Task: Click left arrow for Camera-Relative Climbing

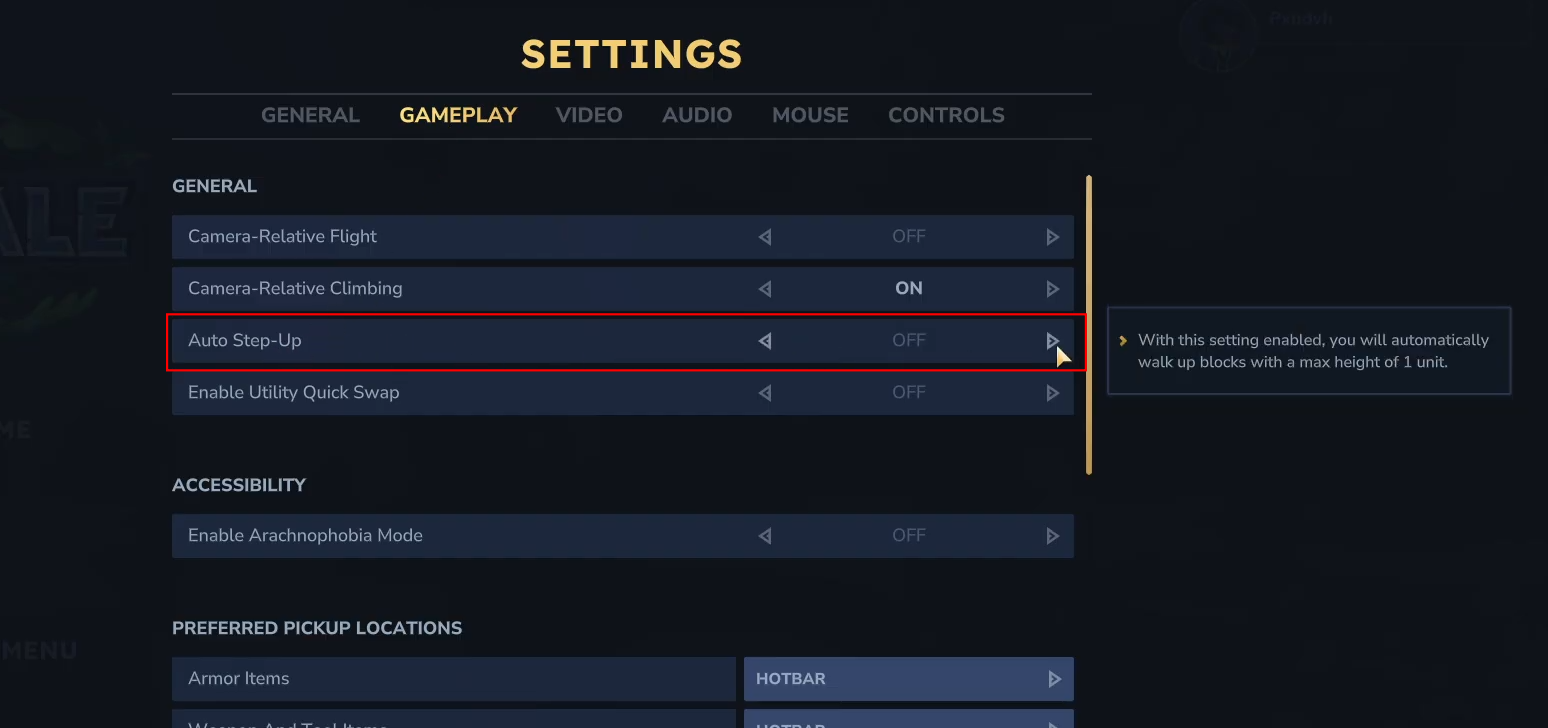Action: (x=765, y=289)
